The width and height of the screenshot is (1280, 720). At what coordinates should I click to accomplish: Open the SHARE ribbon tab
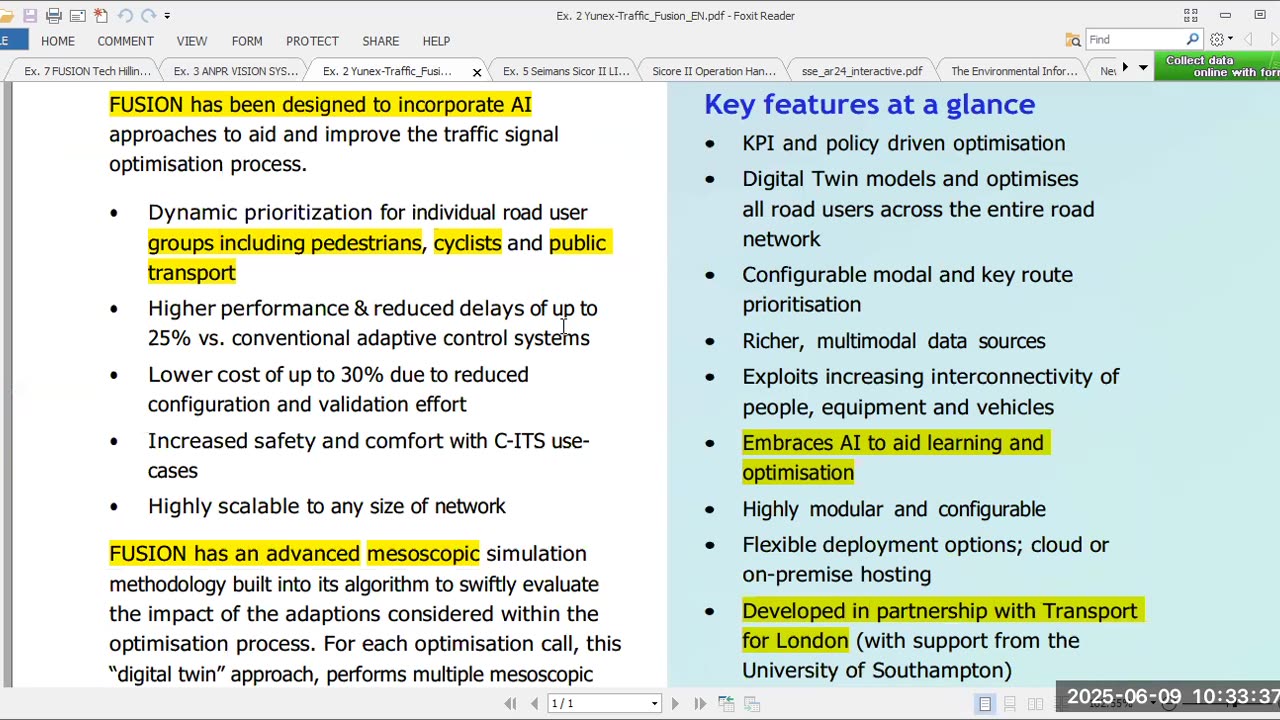[x=381, y=41]
